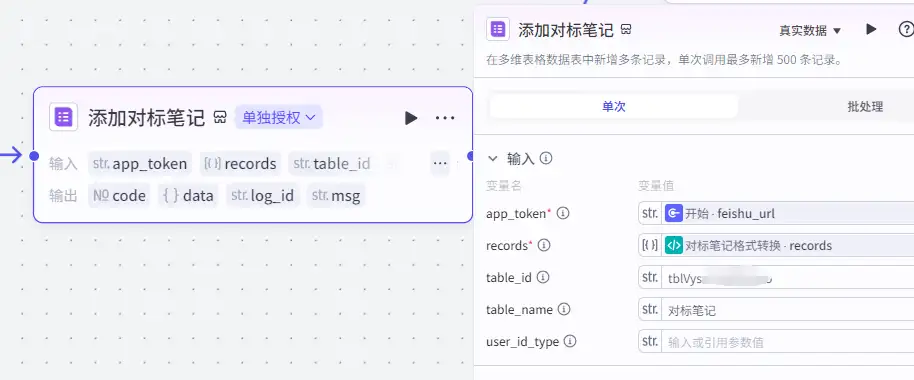Click str. type selector for user_id_type
The image size is (914, 380).
pos(650,342)
